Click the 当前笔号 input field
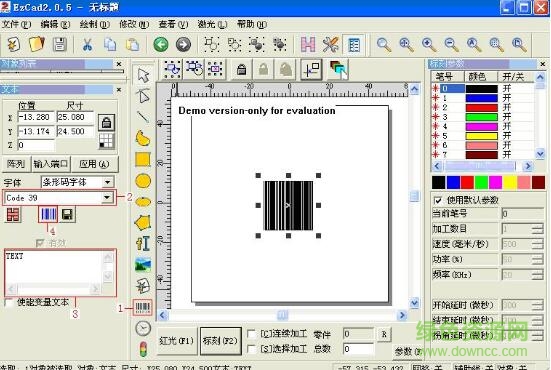This screenshot has height=370, width=551. coord(522,214)
